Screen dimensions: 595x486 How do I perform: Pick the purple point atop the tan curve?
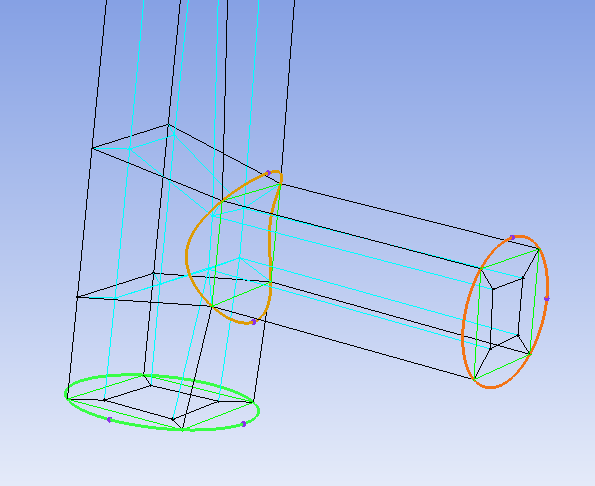[268, 173]
